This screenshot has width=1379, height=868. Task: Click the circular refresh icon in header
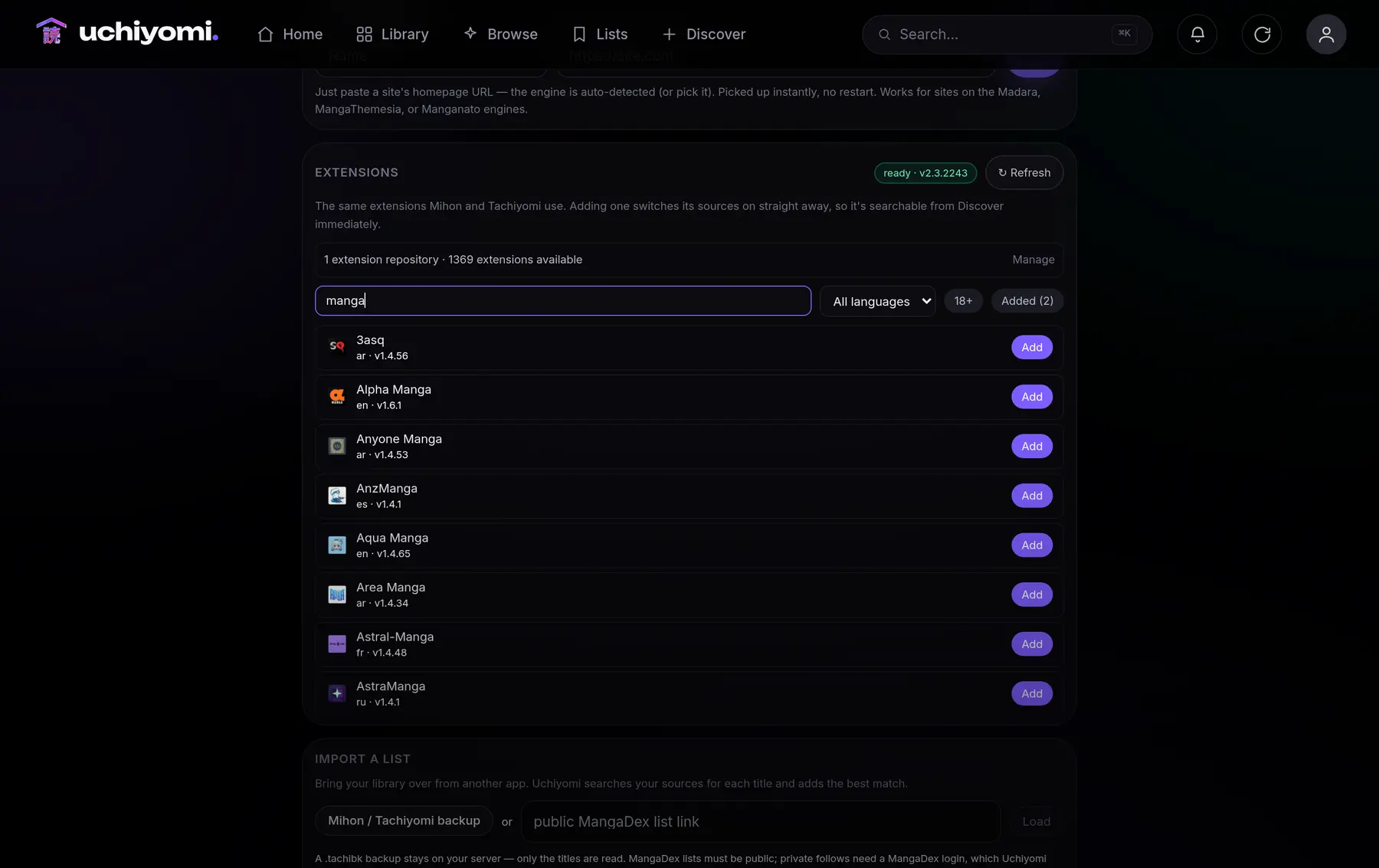point(1262,34)
